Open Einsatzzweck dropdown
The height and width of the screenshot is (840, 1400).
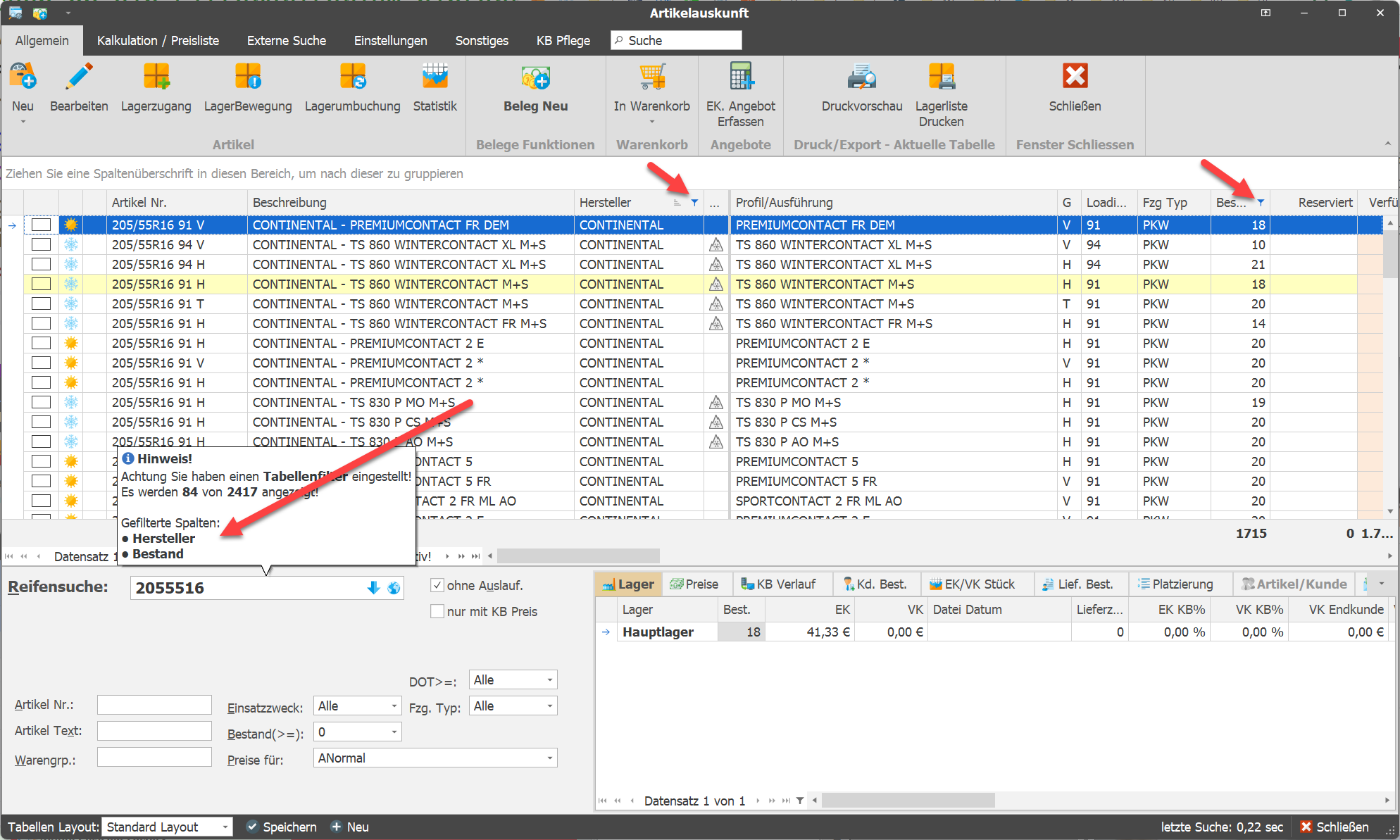pos(394,706)
